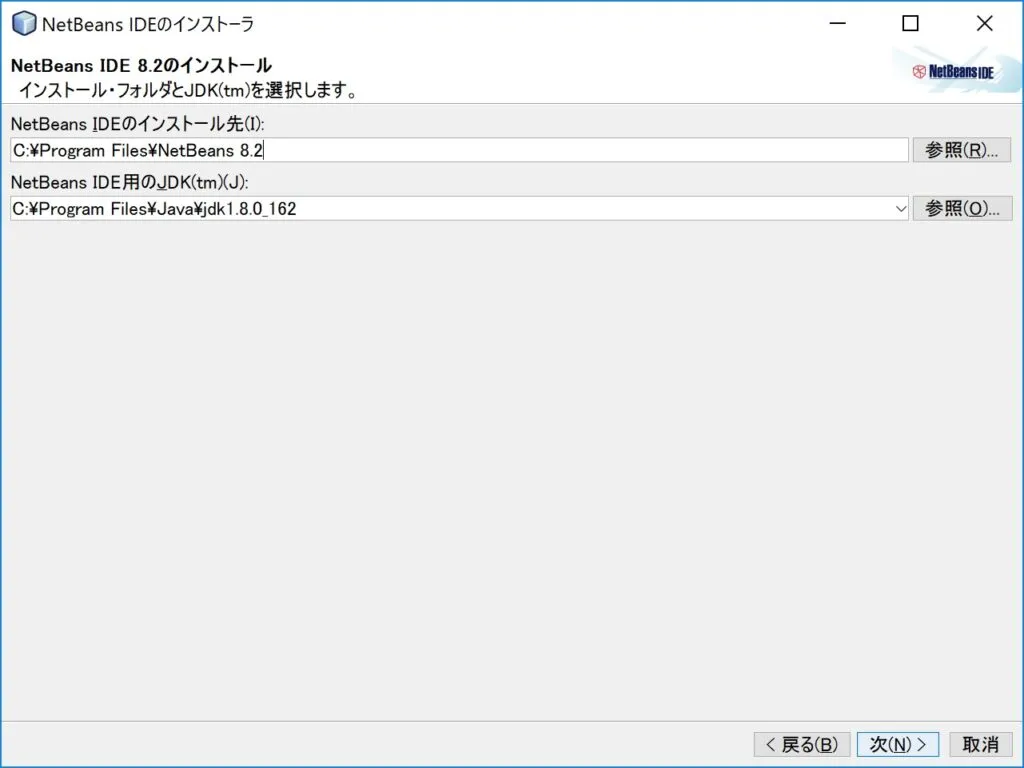Minimize the installer window
The height and width of the screenshot is (768, 1024).
pyautogui.click(x=838, y=24)
